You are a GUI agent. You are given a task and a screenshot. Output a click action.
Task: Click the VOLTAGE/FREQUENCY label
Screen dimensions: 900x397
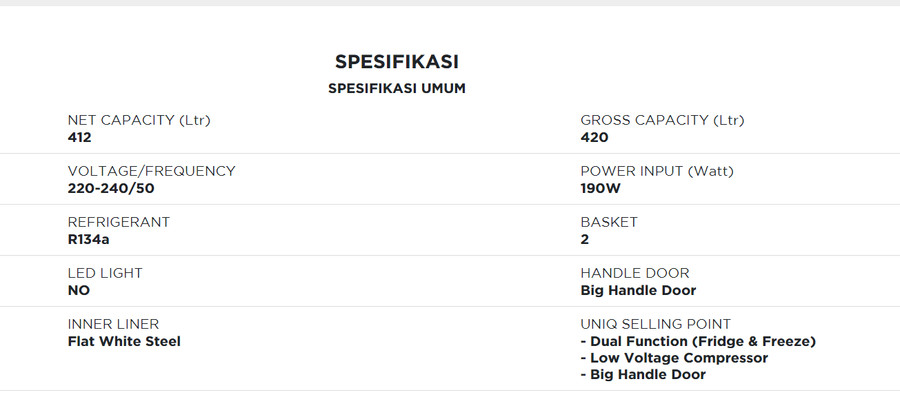(x=152, y=171)
